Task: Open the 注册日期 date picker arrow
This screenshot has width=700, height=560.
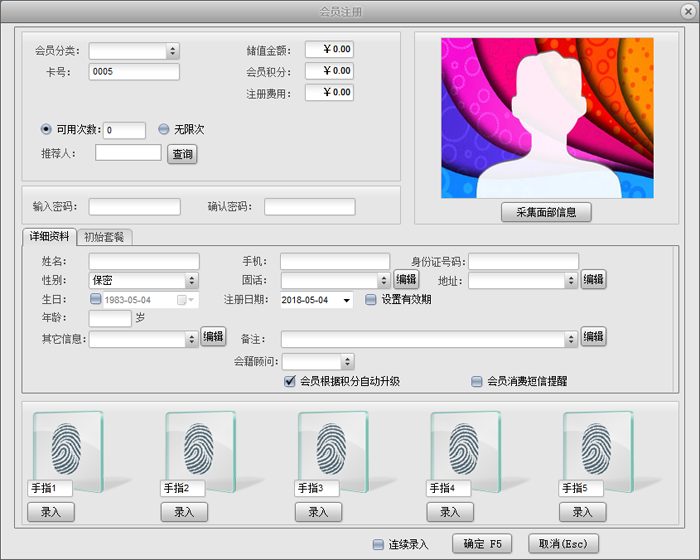Action: (x=346, y=300)
